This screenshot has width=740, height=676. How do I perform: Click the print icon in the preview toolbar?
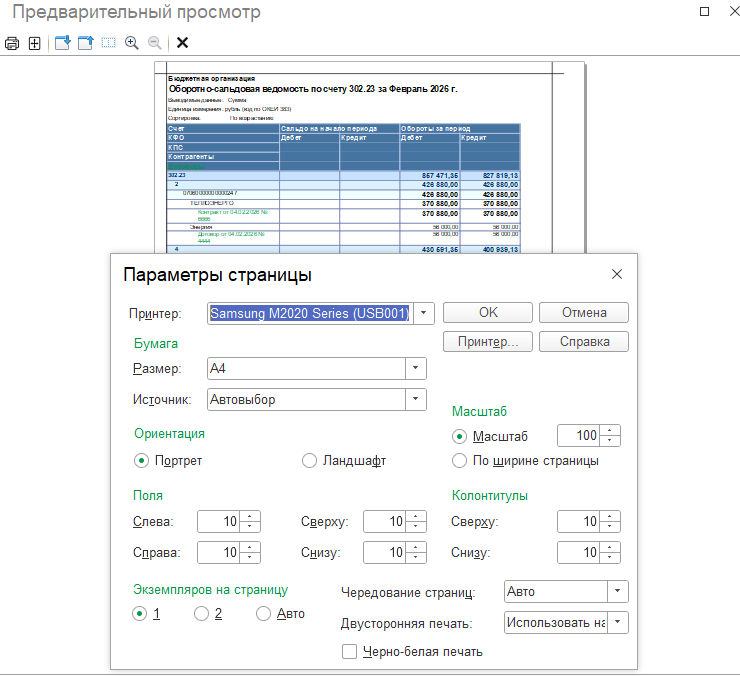(x=12, y=43)
